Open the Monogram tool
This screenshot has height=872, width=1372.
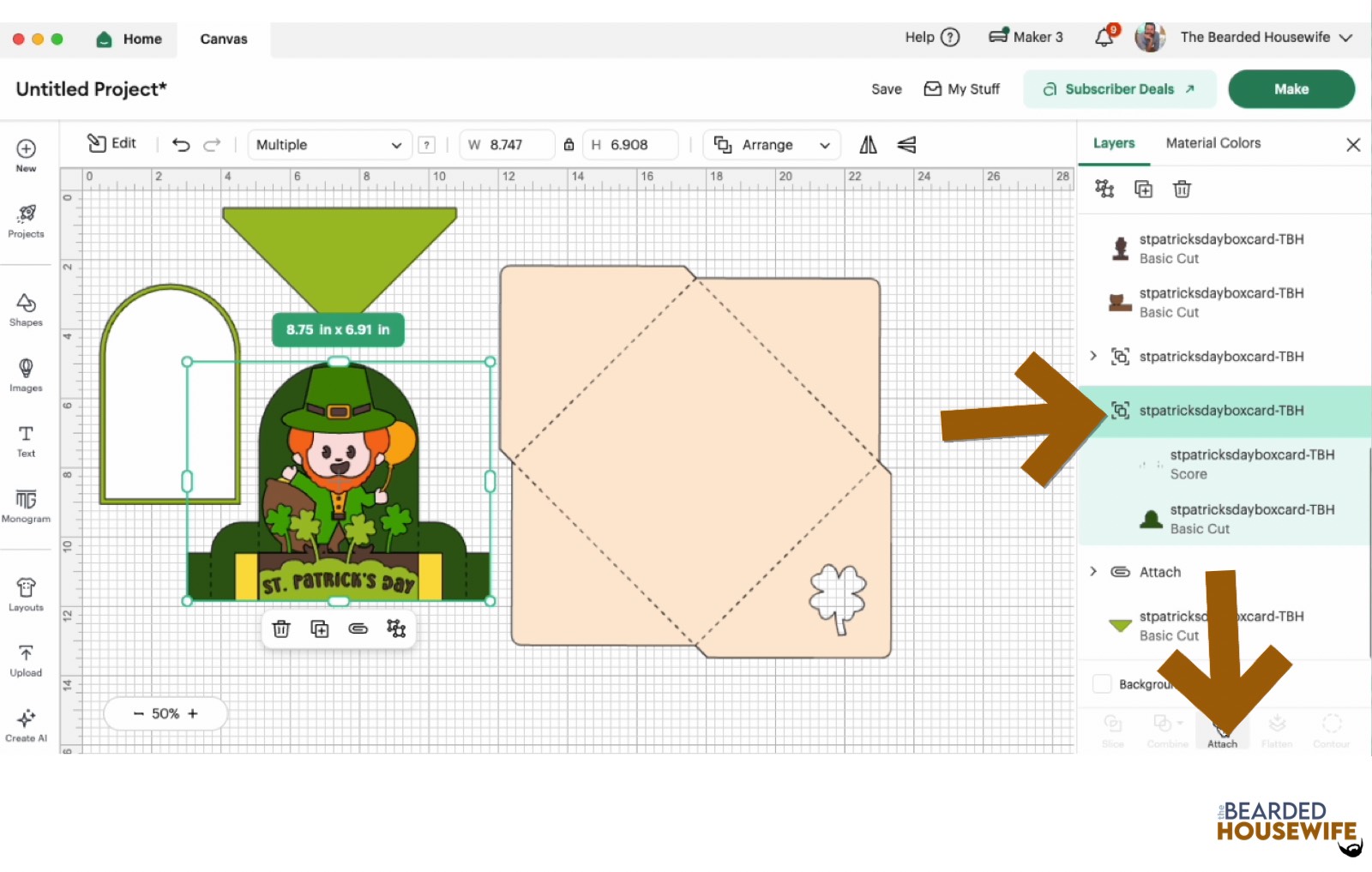point(26,505)
